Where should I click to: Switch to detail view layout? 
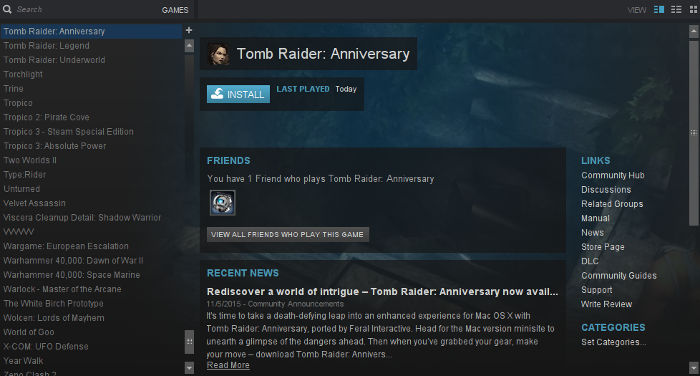659,9
